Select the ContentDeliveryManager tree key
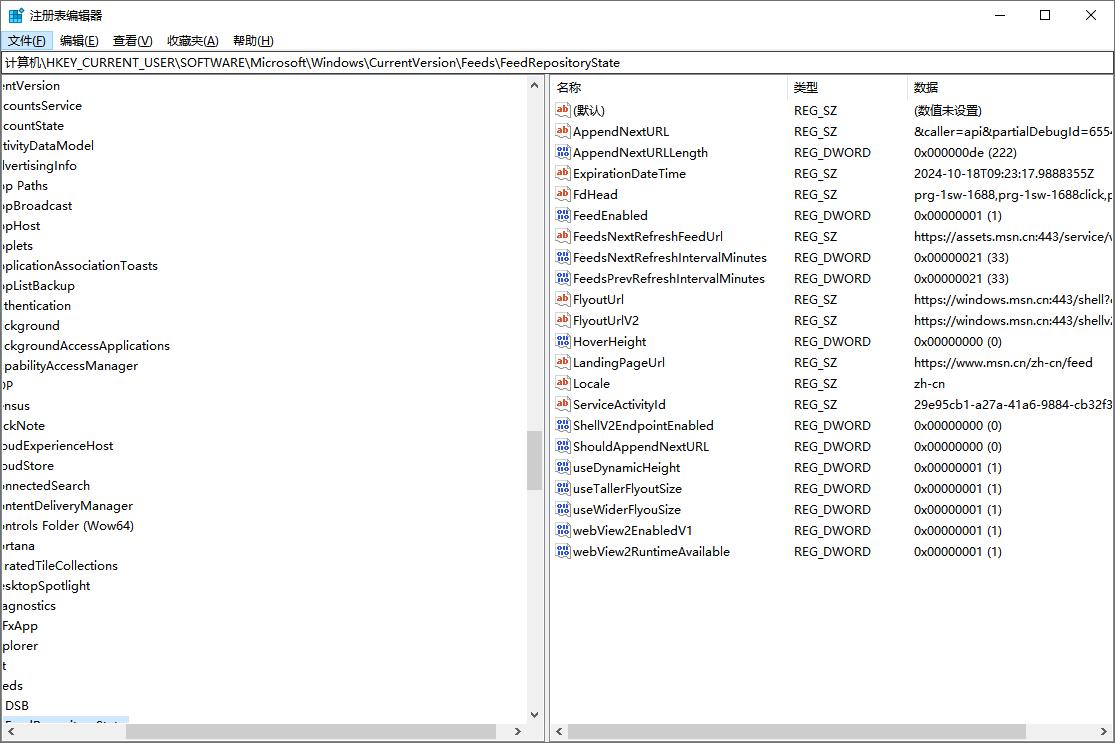The width and height of the screenshot is (1115, 743). (66, 505)
